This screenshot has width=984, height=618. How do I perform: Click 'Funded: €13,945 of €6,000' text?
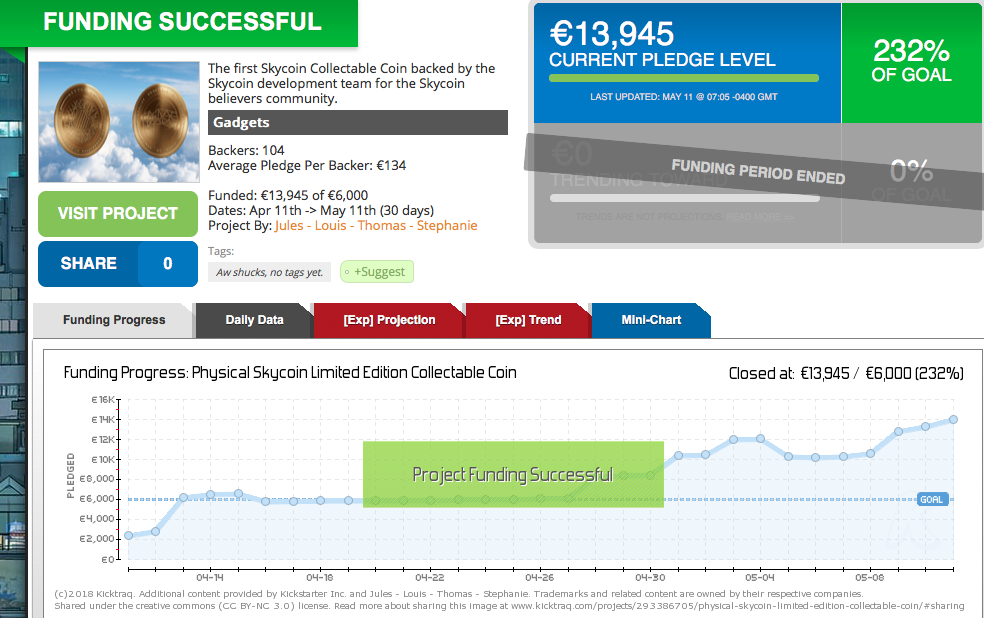click(x=288, y=196)
